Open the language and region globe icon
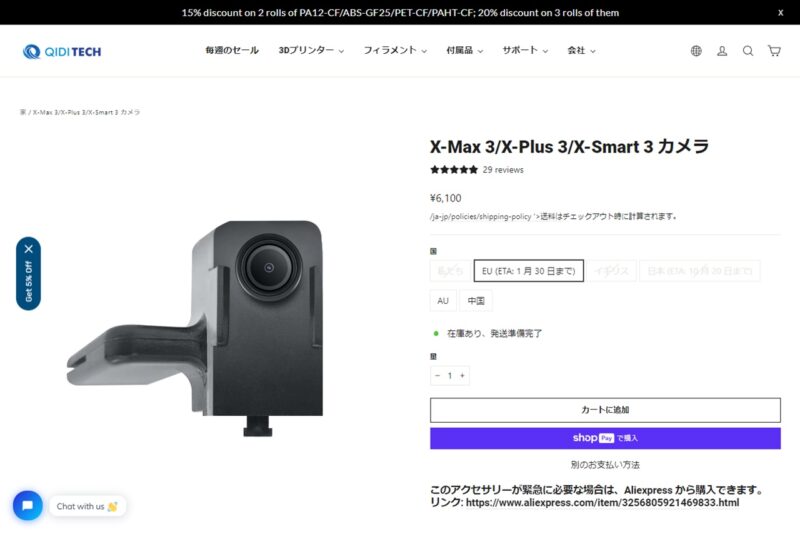 (x=696, y=50)
